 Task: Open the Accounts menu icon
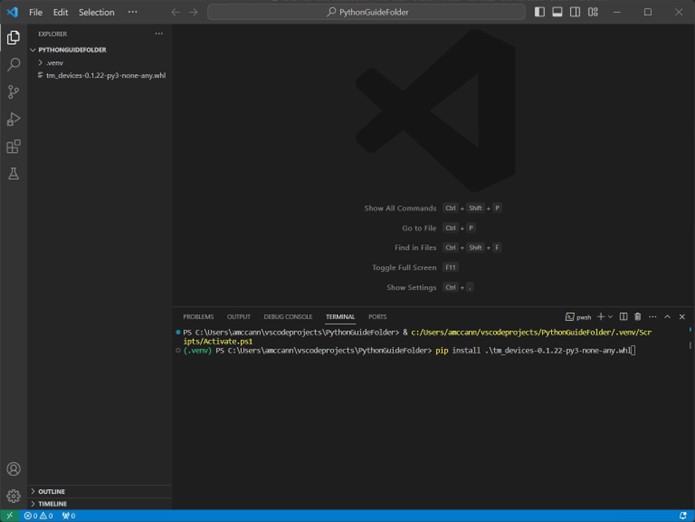(13, 469)
